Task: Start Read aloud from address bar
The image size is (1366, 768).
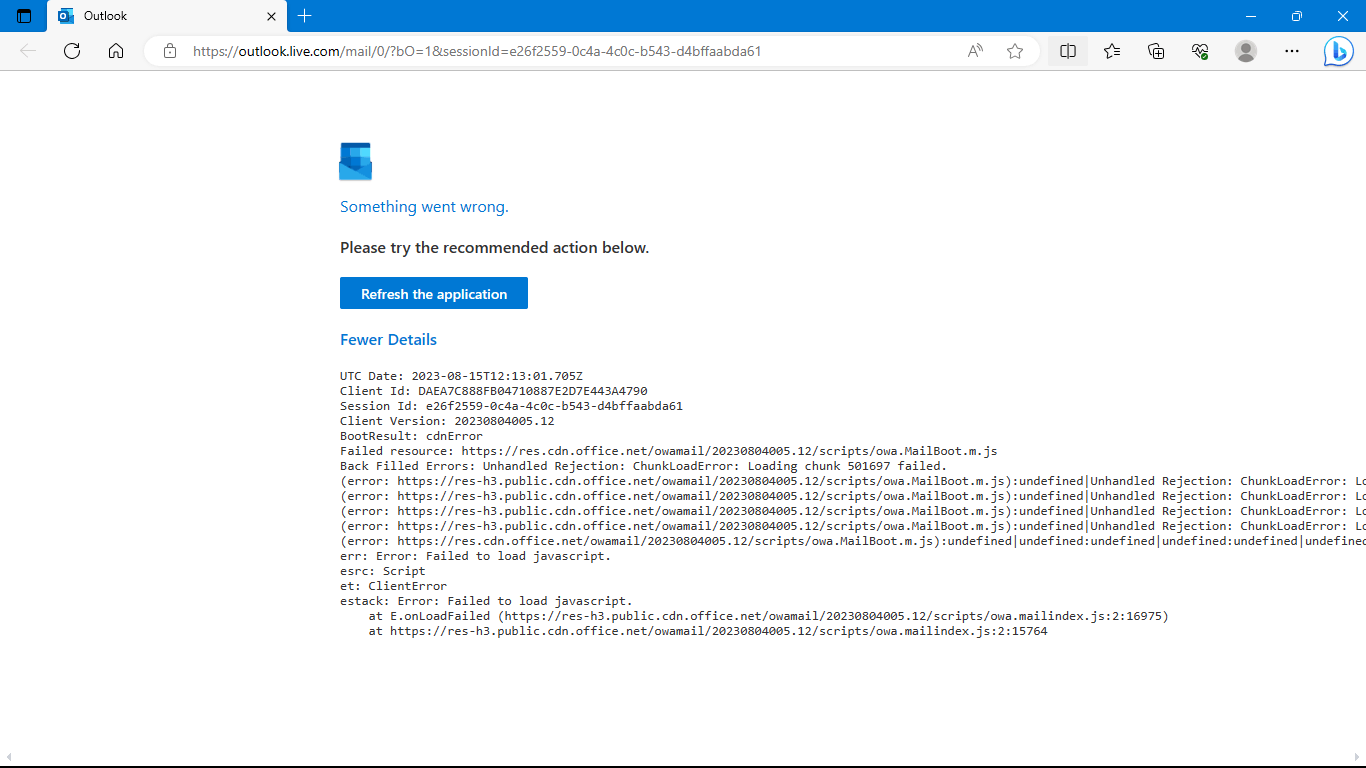Action: click(975, 51)
